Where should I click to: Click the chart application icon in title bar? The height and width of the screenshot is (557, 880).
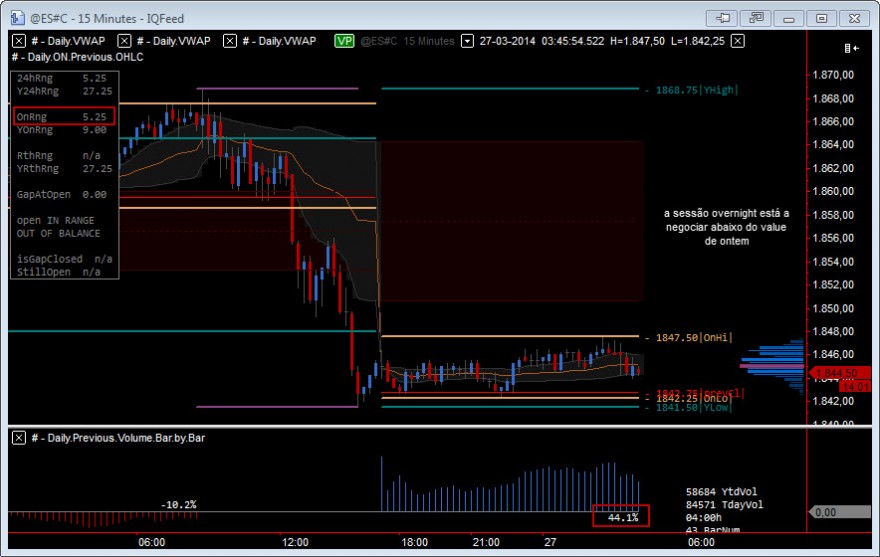17,18
